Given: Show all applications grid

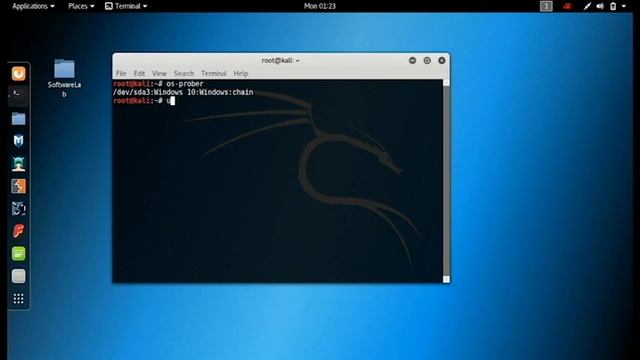Looking at the screenshot, I should tap(18, 299).
